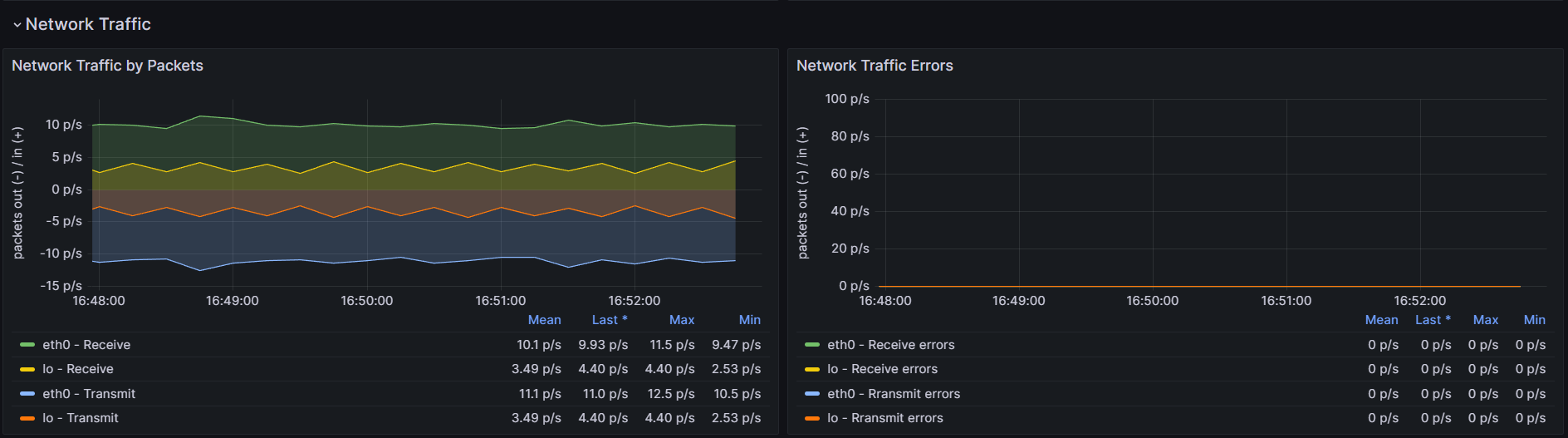Sort packets legend by Mean column
This screenshot has height=438, width=1568.
tap(544, 320)
